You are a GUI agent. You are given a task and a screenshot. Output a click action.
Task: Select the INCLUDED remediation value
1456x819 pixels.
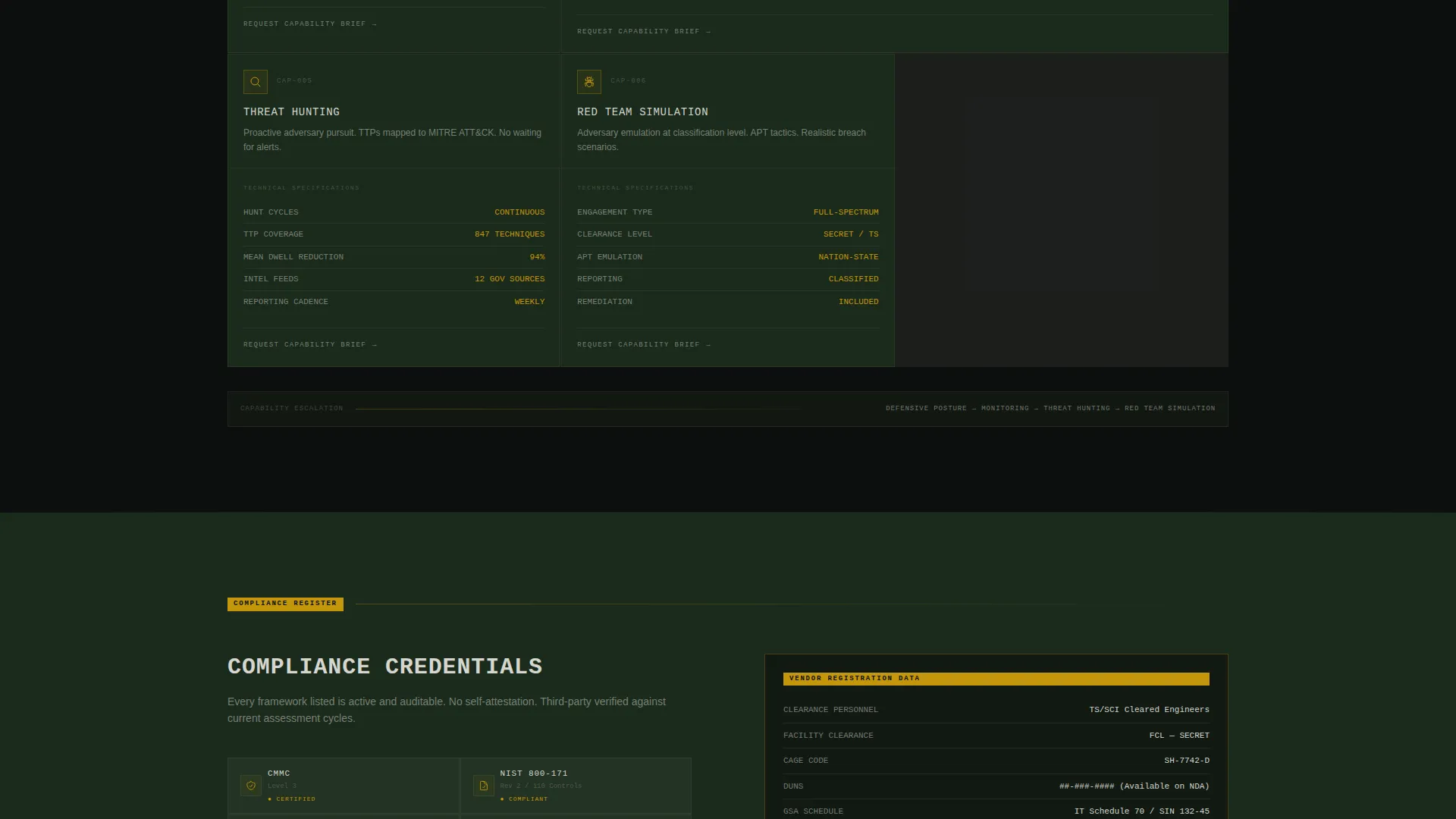pyautogui.click(x=858, y=302)
